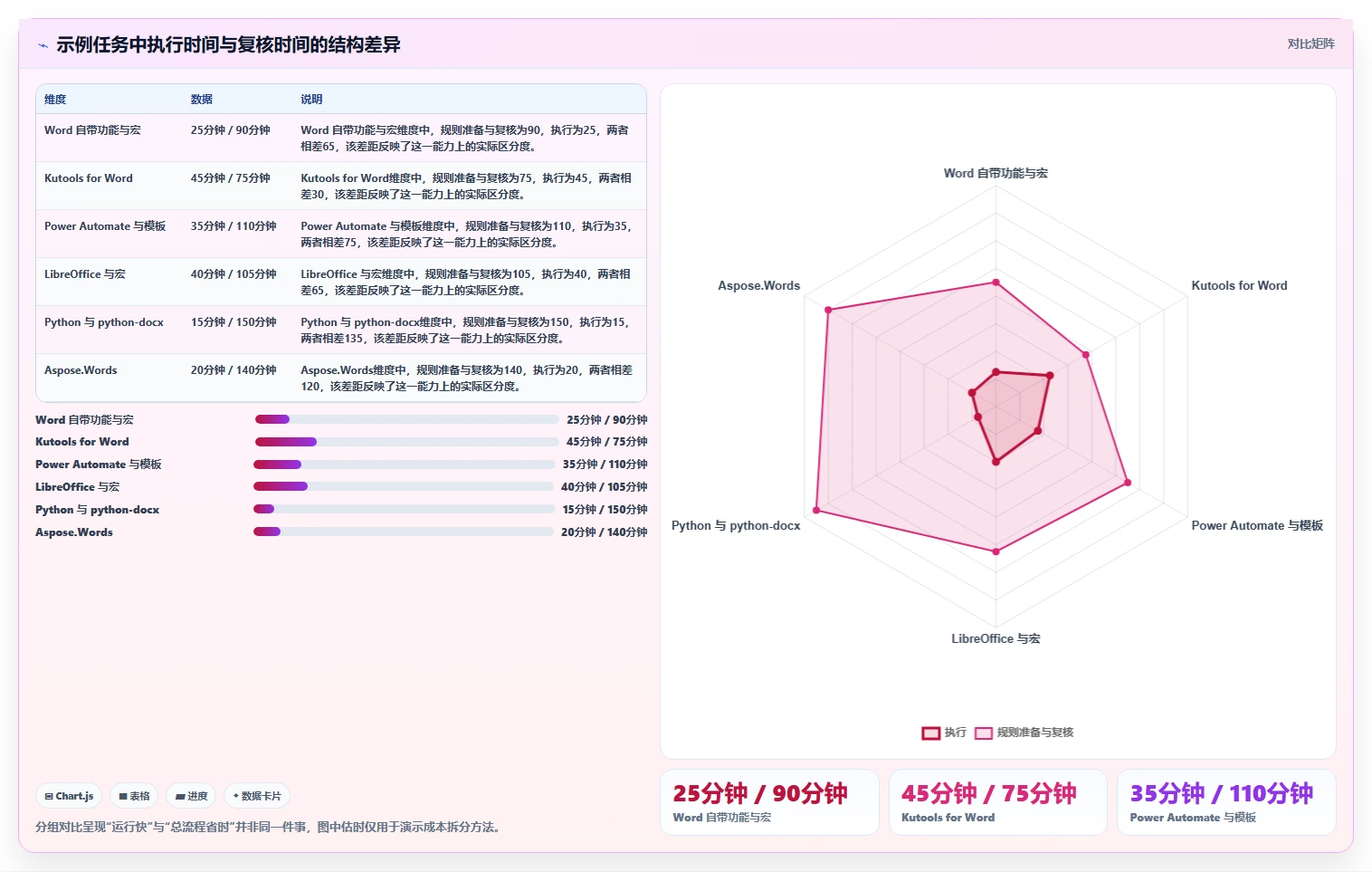Click the Power Automate 与模板 radar axis label
Screen dimensions: 1372x872
[x=1257, y=525]
